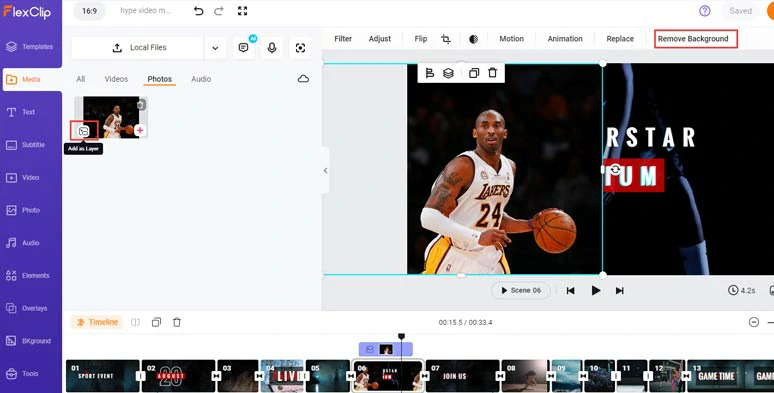
Task: Skip to the next scene
Action: click(x=619, y=291)
